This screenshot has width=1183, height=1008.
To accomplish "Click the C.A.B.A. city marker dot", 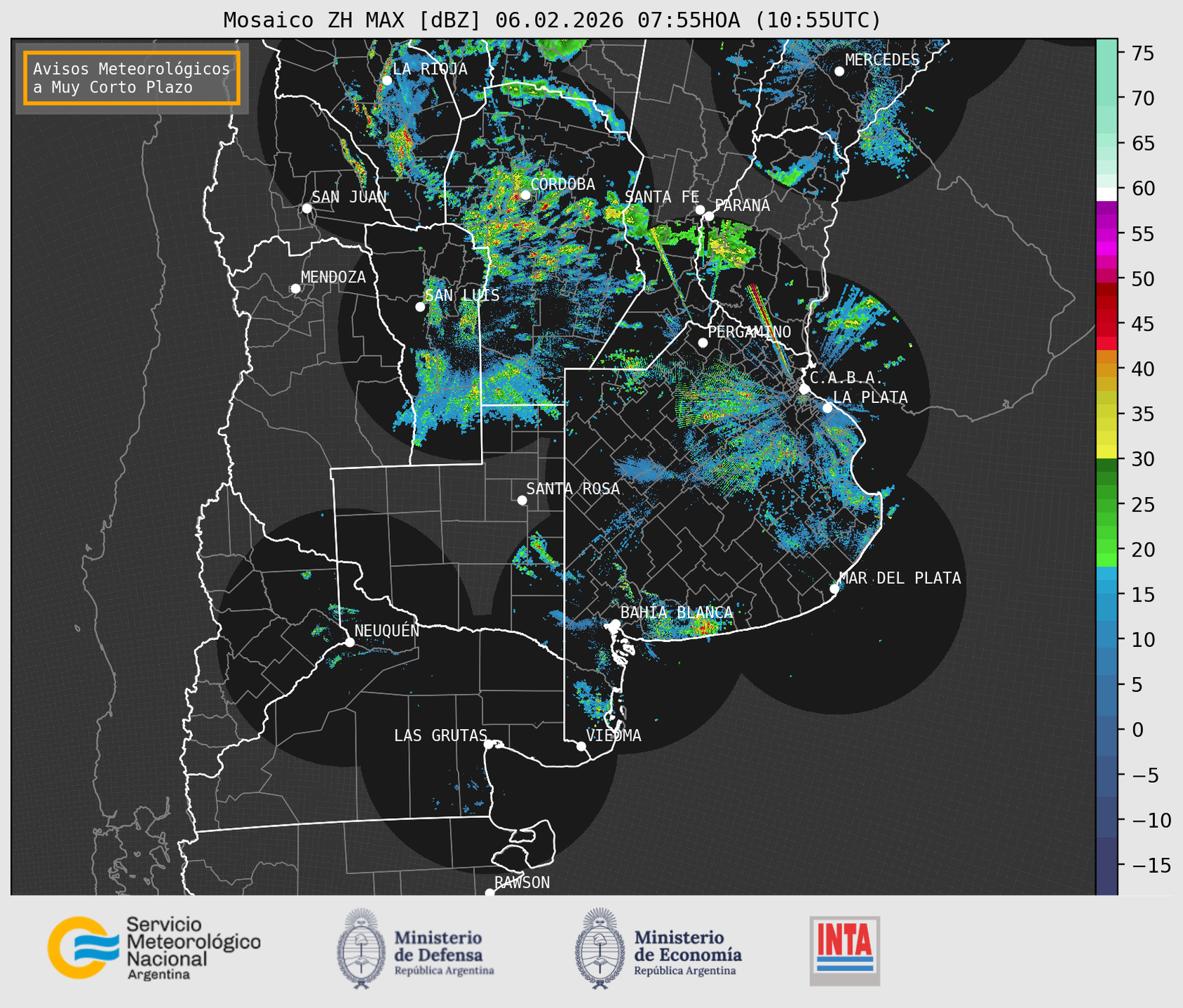I will (x=805, y=389).
